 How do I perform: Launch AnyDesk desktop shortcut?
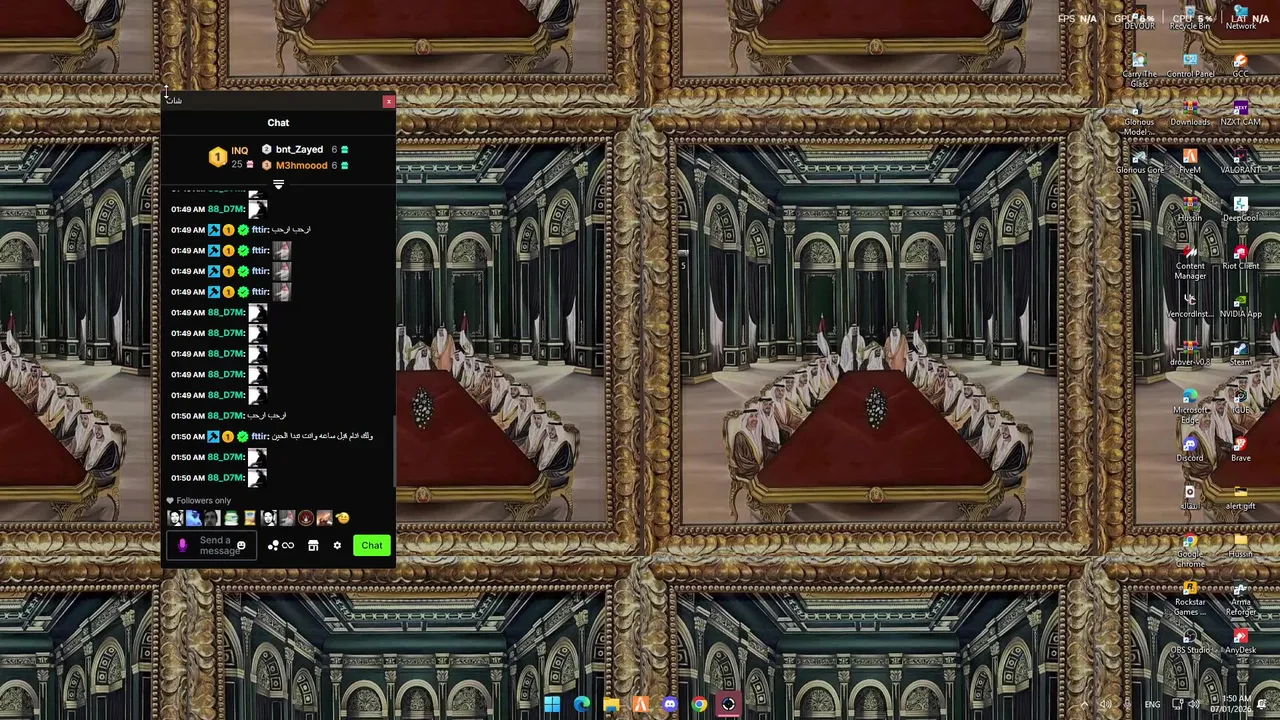(x=1240, y=642)
